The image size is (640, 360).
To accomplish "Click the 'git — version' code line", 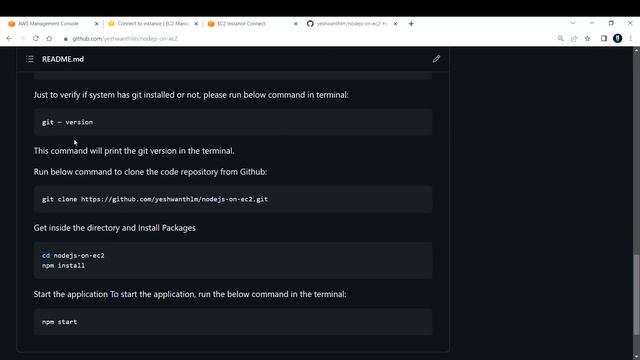I will [x=67, y=122].
